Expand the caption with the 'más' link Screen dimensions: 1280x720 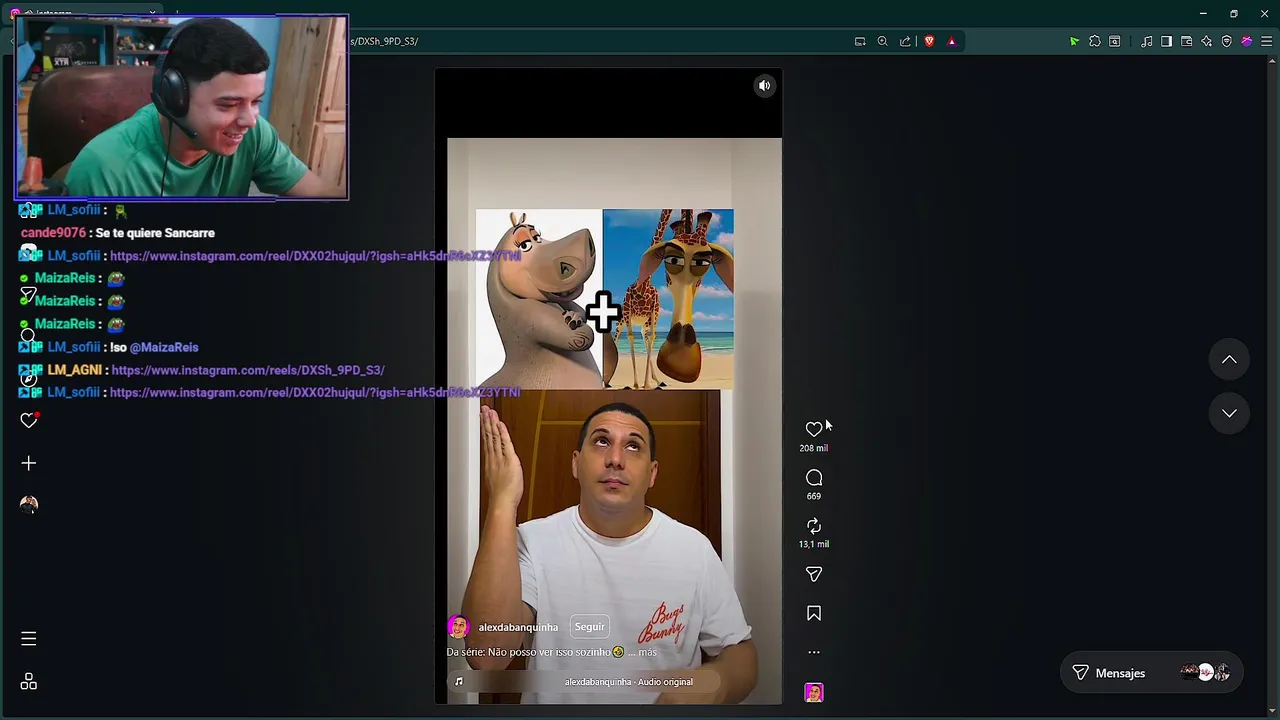pos(648,652)
